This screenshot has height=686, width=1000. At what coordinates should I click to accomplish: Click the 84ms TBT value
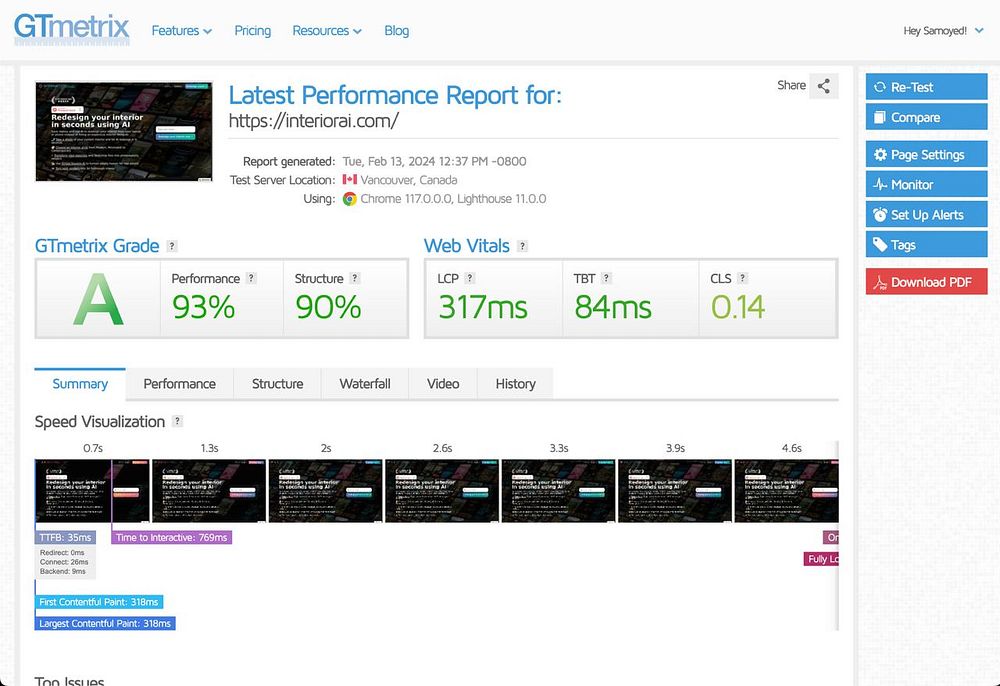613,307
